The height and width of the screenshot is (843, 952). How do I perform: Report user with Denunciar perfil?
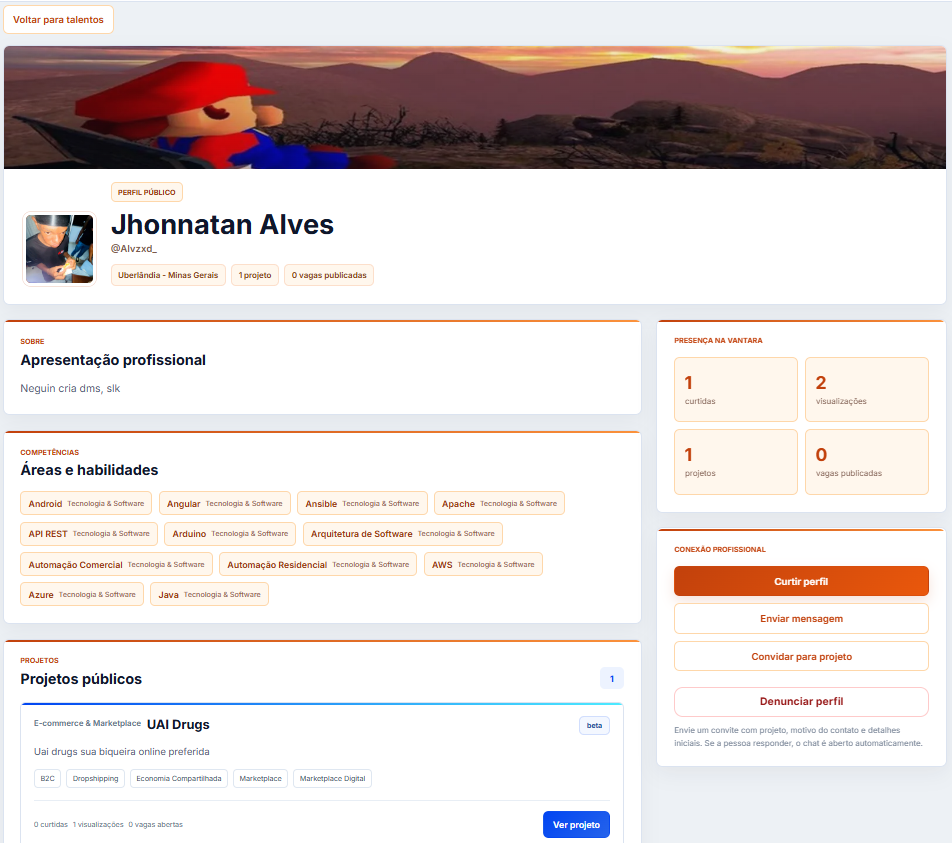[x=801, y=701]
